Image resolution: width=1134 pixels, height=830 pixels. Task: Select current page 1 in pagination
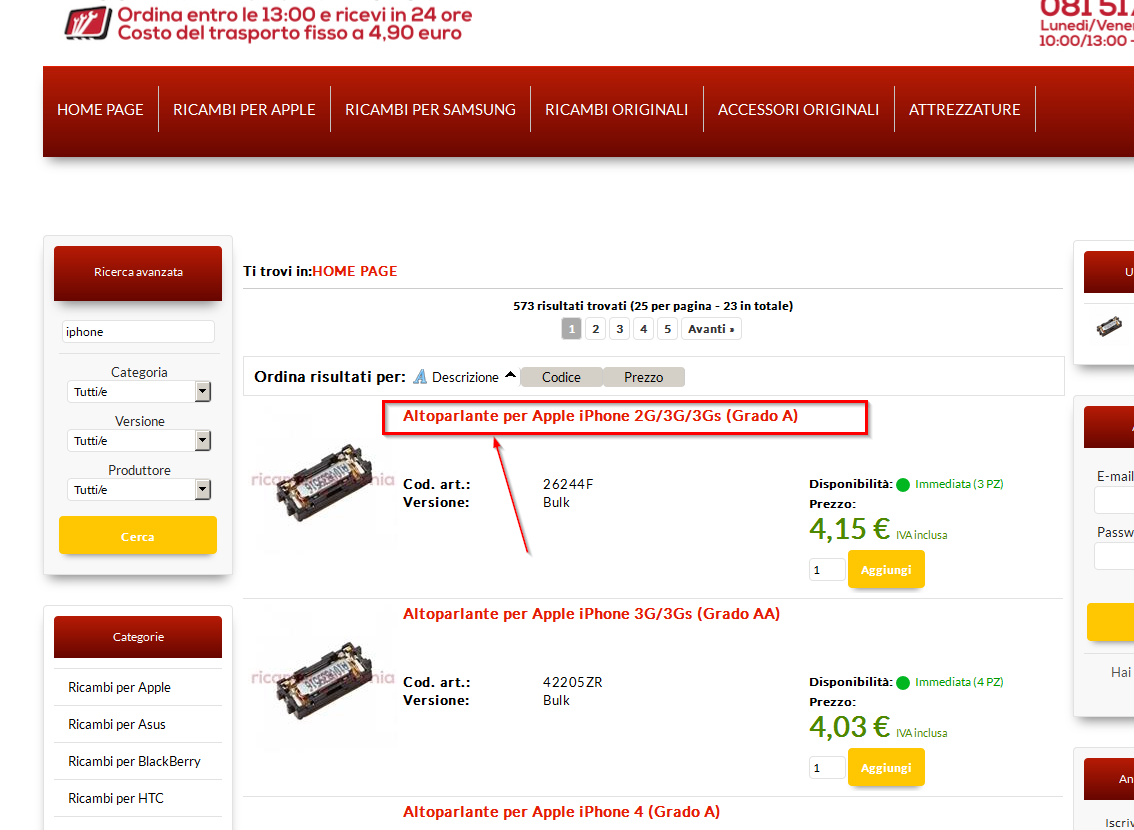tap(571, 329)
